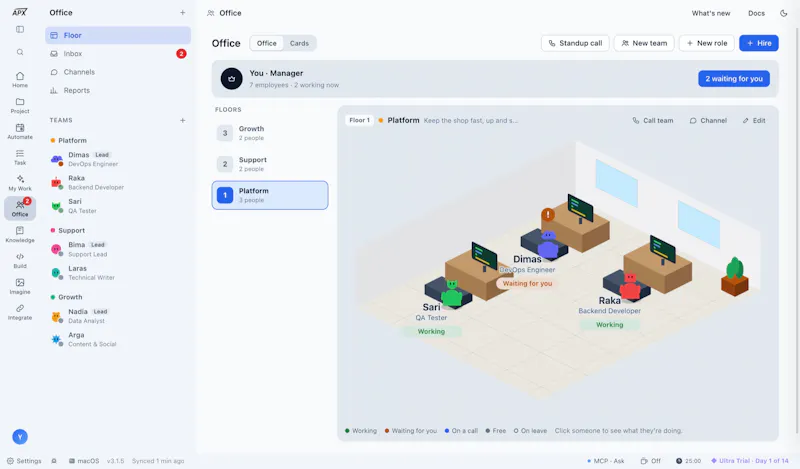Select floor 2 Support
Image resolution: width=800 pixels, height=469 pixels.
point(270,164)
